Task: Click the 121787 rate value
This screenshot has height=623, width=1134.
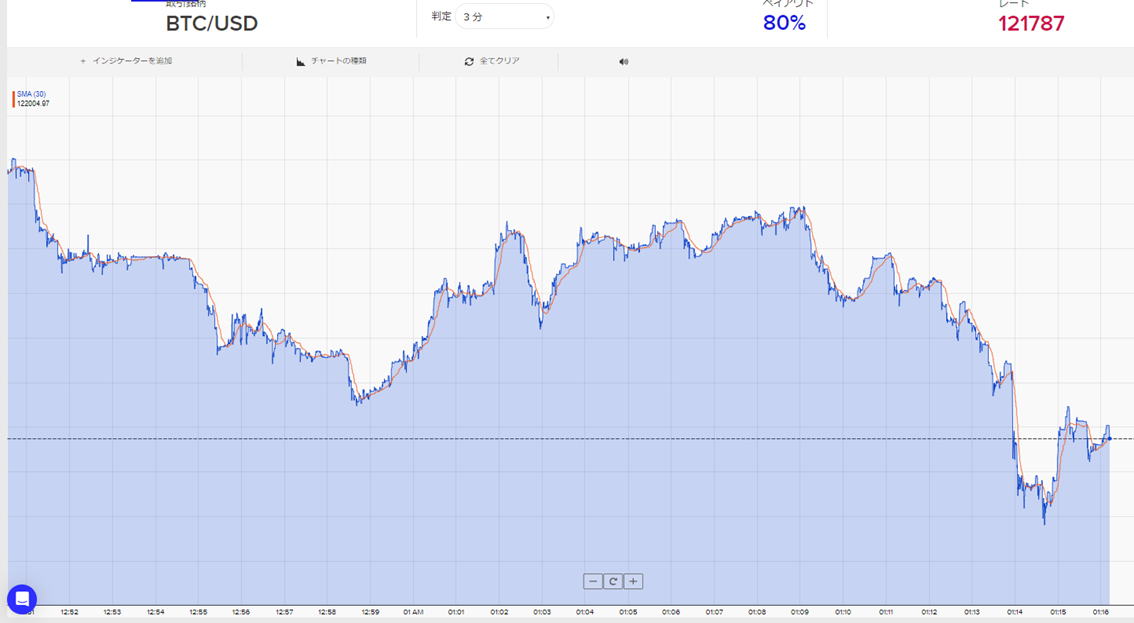Action: click(1031, 23)
